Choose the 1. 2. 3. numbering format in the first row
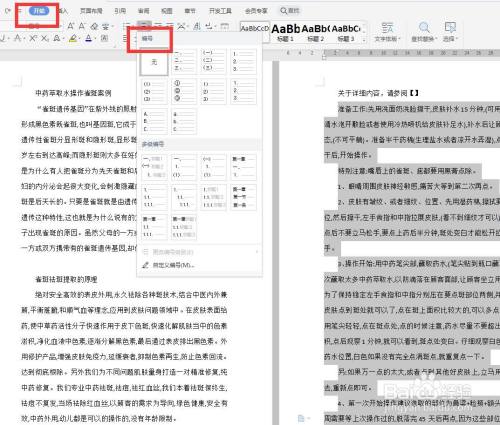 coord(244,61)
